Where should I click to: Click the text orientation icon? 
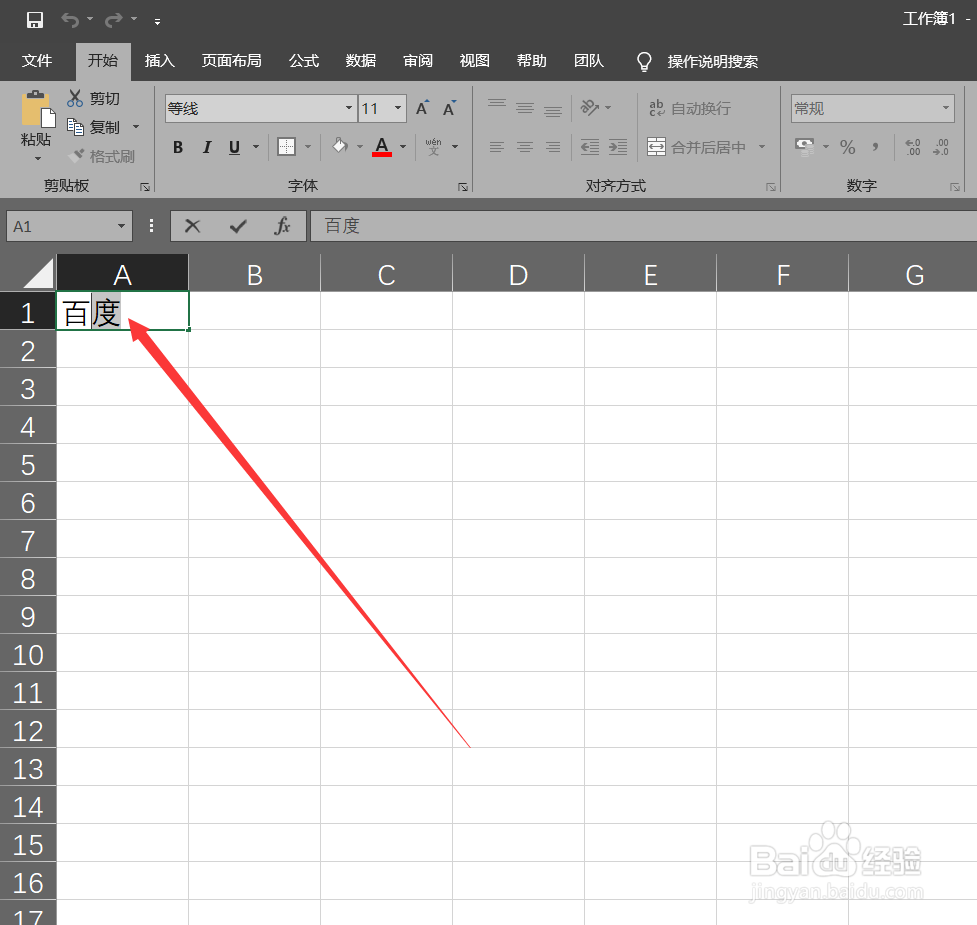[589, 107]
